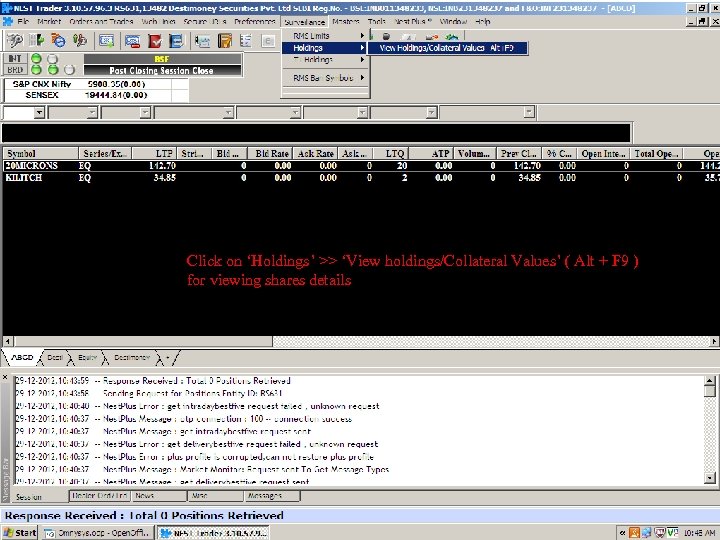Screen dimensions: 720x540
Task: Open the sixth combo box dropdown arrow
Action: click(x=363, y=112)
